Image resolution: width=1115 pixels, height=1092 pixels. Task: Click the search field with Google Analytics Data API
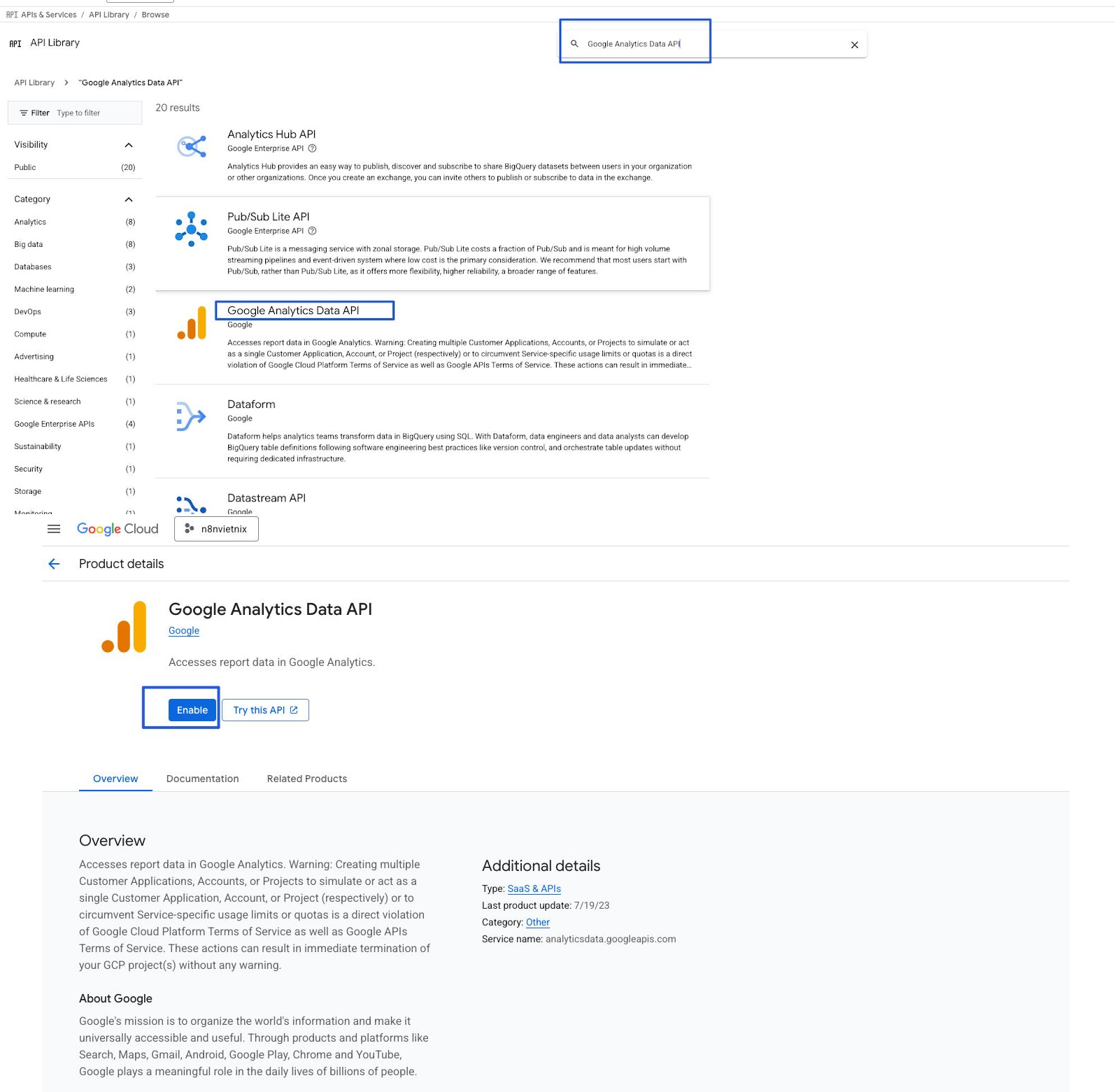[x=713, y=44]
